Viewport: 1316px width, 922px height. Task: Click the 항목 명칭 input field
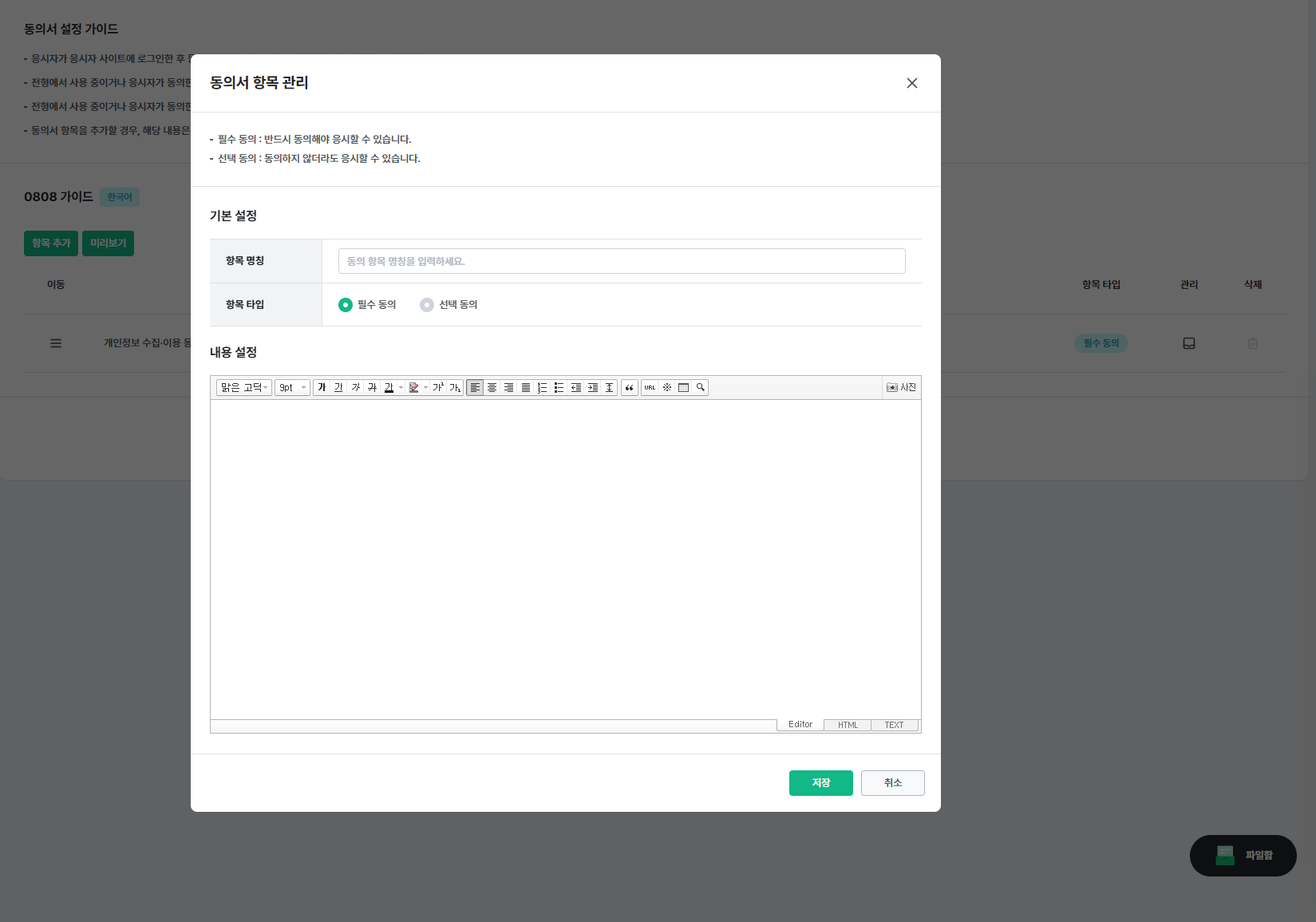click(621, 261)
